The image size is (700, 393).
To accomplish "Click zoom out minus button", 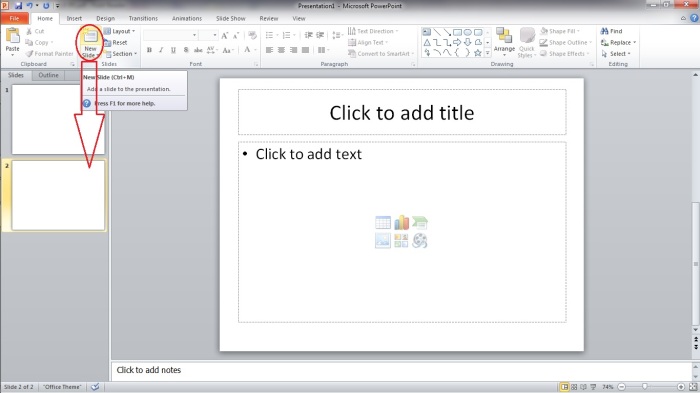I will tap(621, 387).
